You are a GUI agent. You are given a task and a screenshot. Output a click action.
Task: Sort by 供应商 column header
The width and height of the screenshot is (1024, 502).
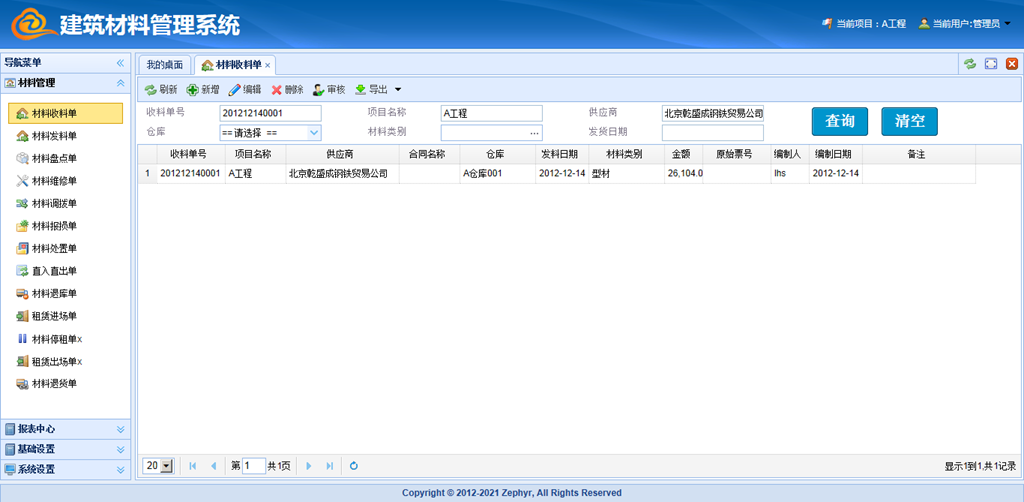340,155
